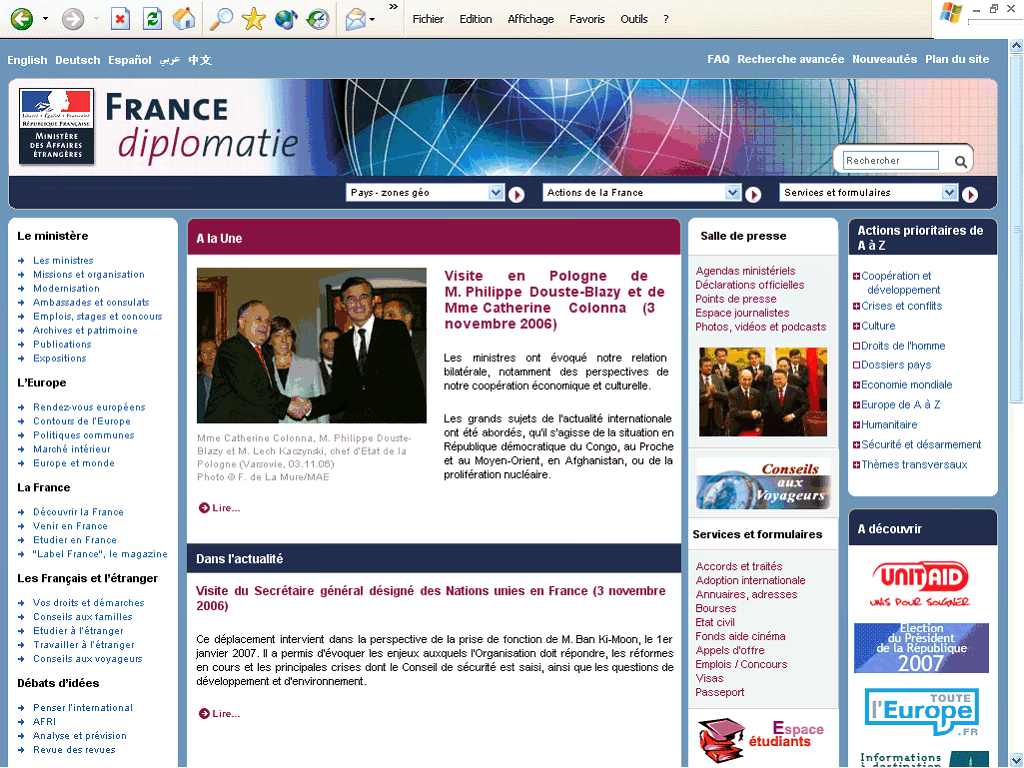Open the Outils menu
1024x768 pixels.
tap(633, 19)
